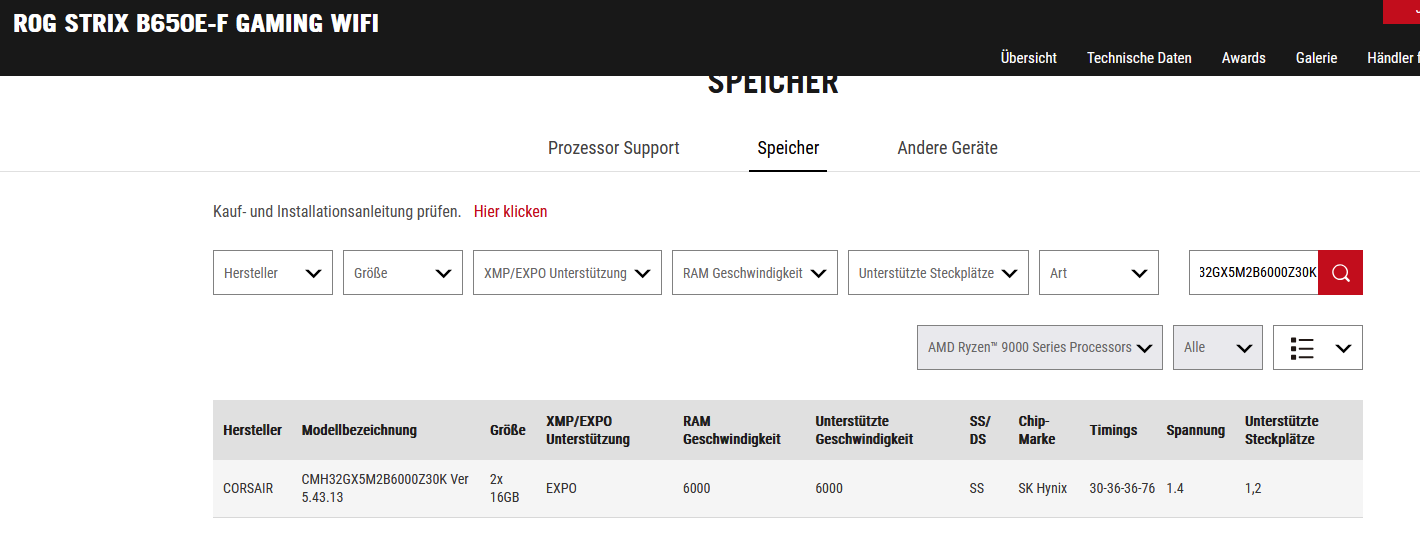Open the Größe filter dropdown

click(x=402, y=273)
